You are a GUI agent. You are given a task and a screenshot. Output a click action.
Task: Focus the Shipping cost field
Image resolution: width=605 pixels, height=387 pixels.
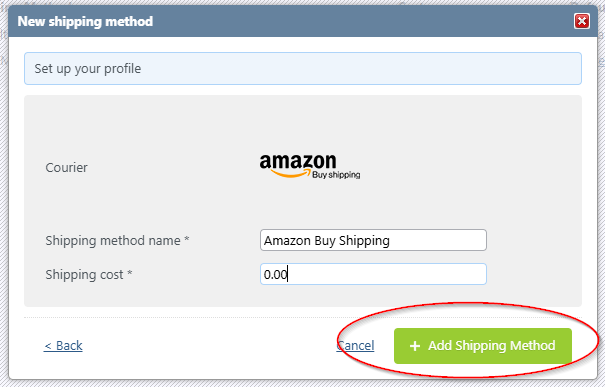pyautogui.click(x=373, y=274)
